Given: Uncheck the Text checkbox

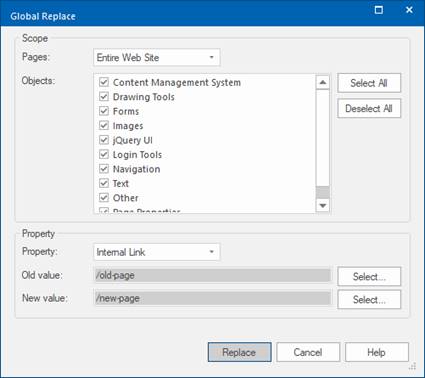Looking at the screenshot, I should (x=104, y=183).
